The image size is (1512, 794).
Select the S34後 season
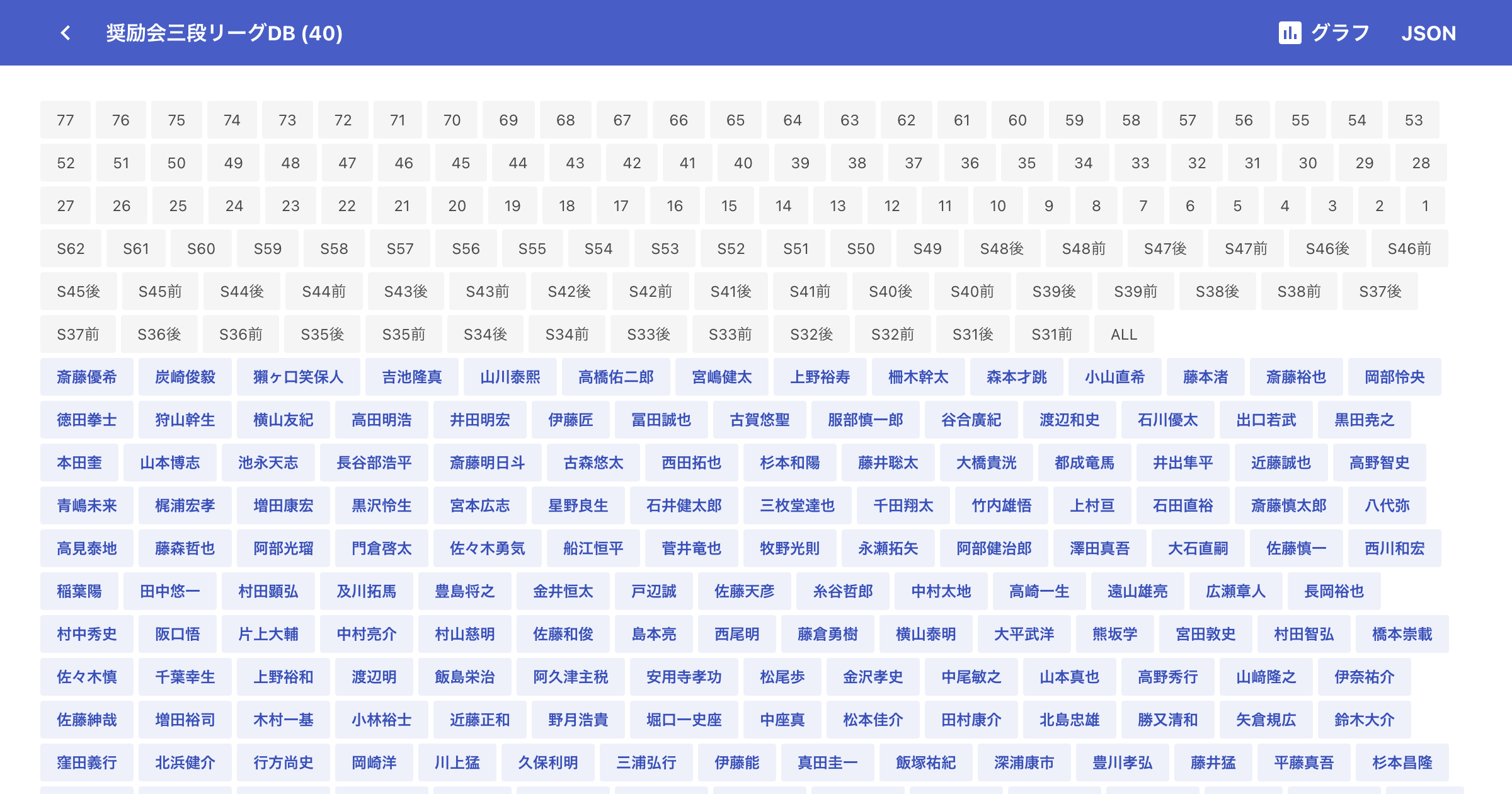click(x=485, y=334)
